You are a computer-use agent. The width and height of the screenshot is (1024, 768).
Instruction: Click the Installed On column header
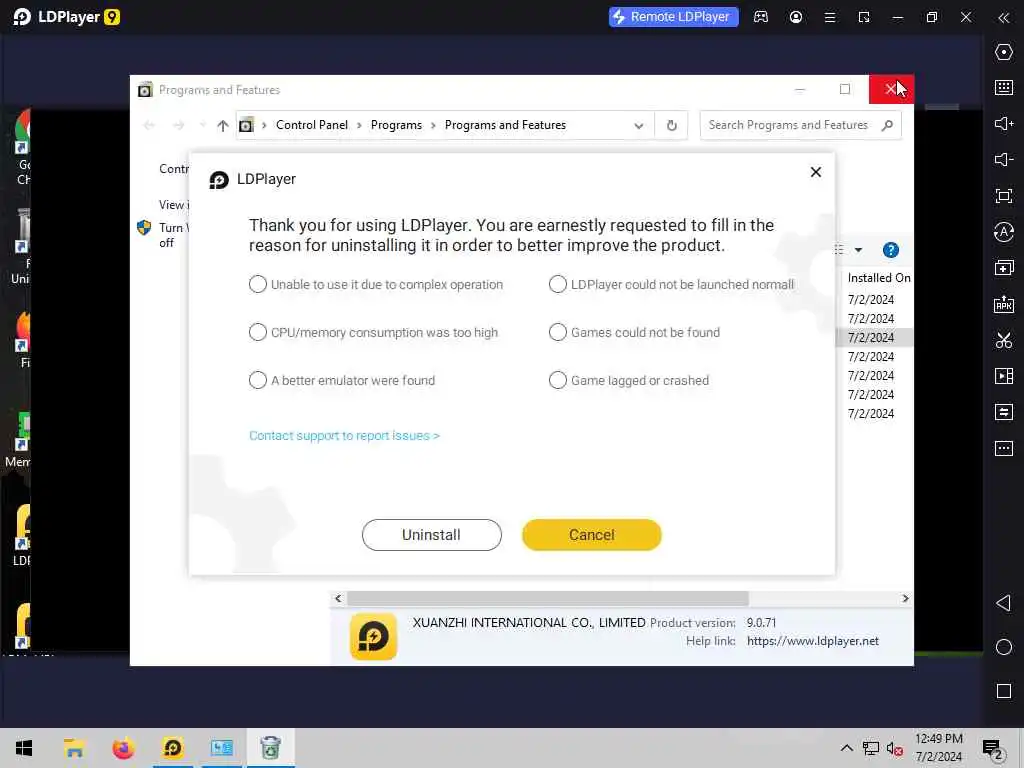pos(878,278)
